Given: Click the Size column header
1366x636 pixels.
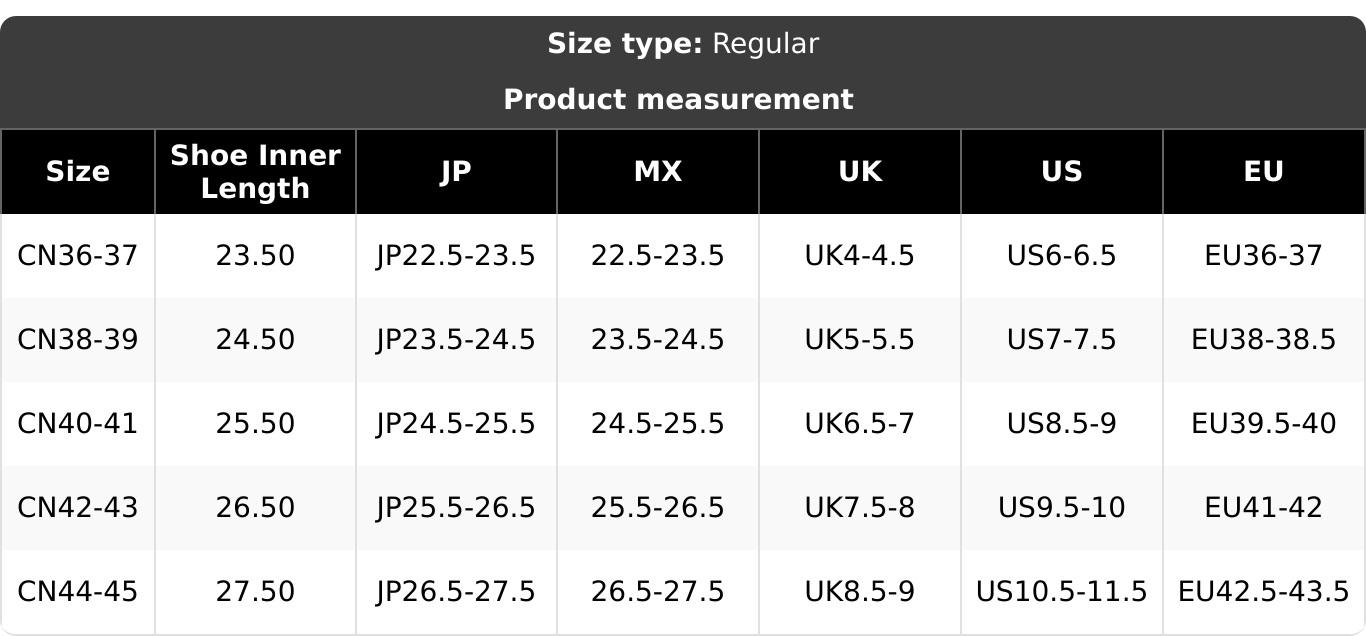Looking at the screenshot, I should click(78, 172).
